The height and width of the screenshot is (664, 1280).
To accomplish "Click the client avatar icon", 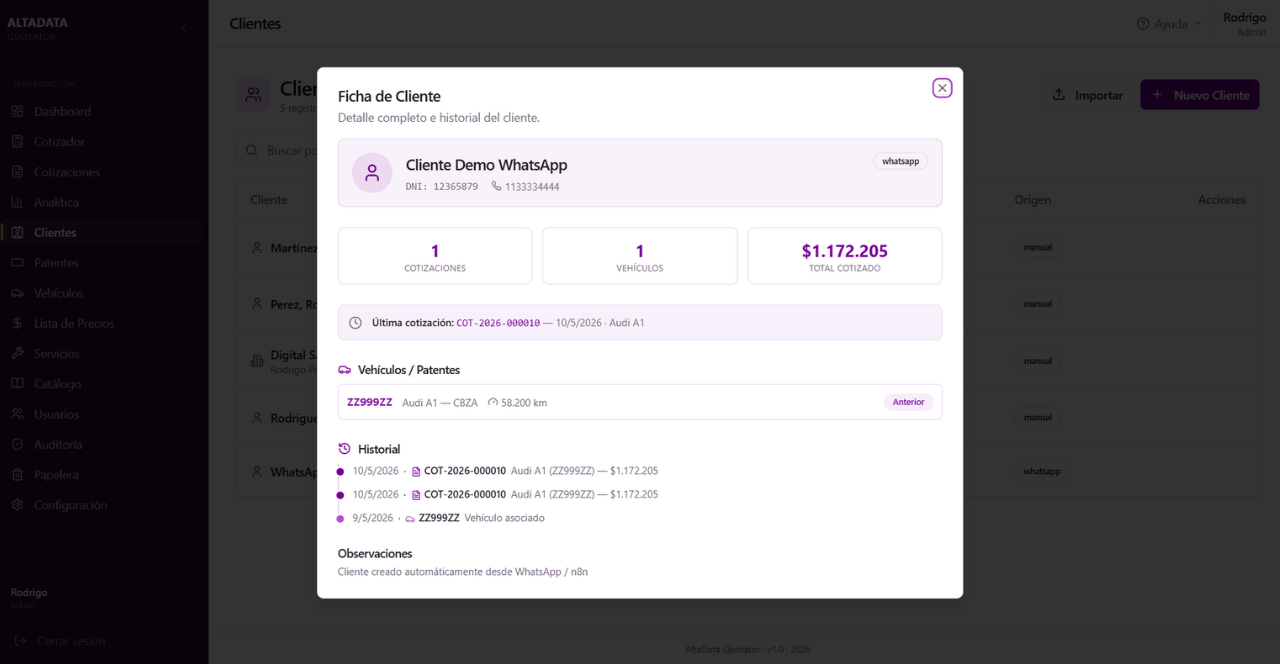I will (x=372, y=173).
